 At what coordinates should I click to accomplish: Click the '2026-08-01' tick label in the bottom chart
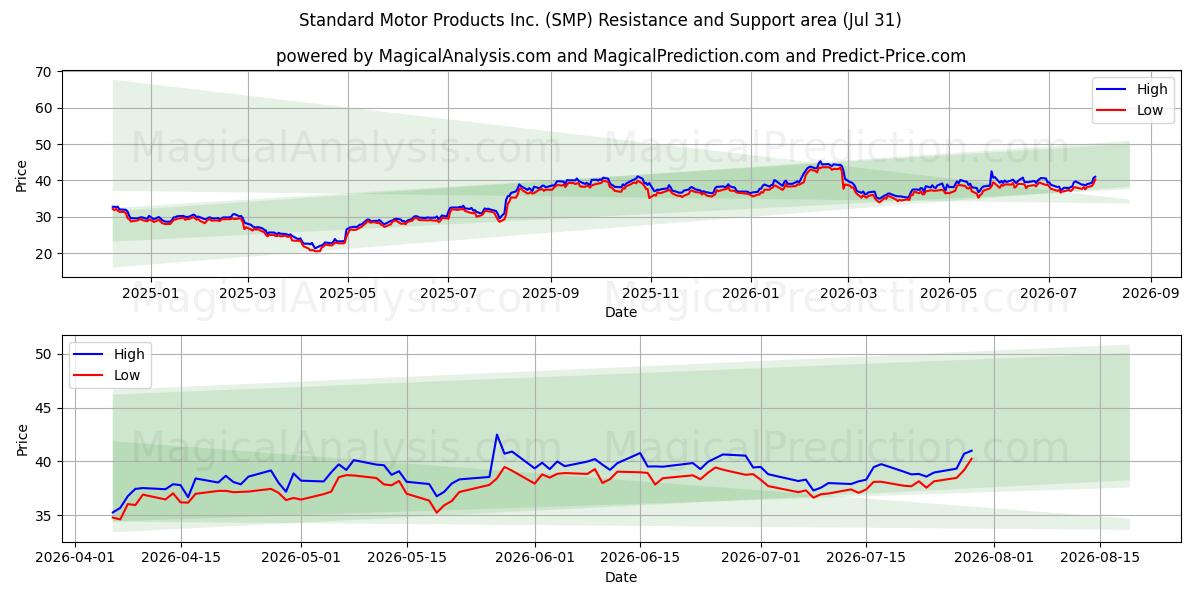coord(994,559)
